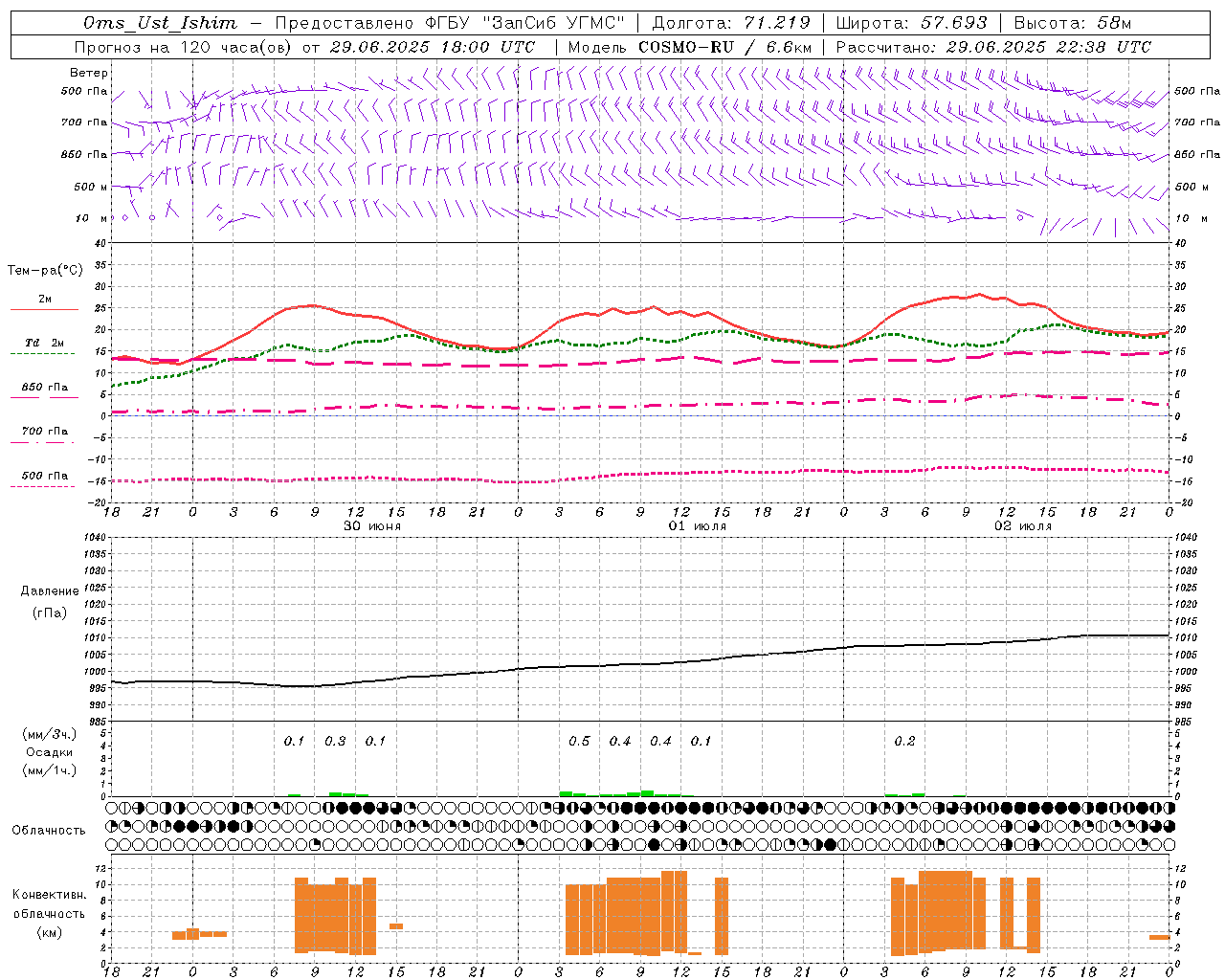Click the 0.5 precipitation value
The image size is (1225, 980).
(579, 742)
